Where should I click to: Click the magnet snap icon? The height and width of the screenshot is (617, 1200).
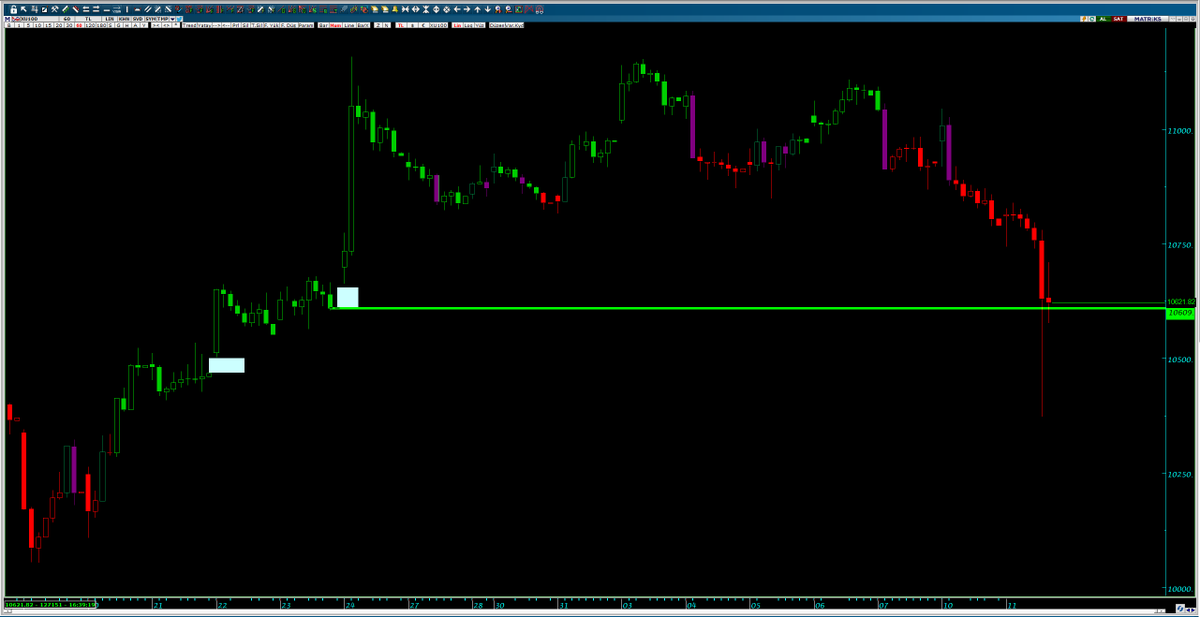(539, 10)
